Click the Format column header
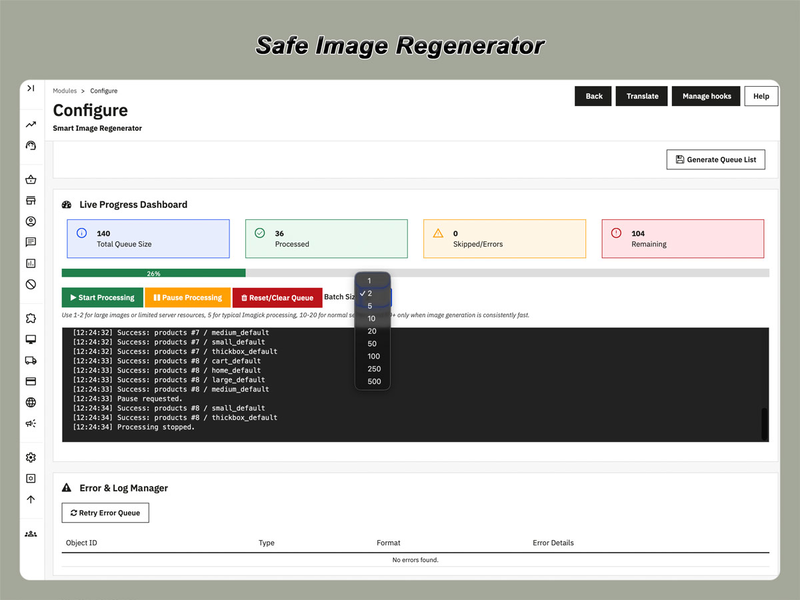 click(388, 543)
